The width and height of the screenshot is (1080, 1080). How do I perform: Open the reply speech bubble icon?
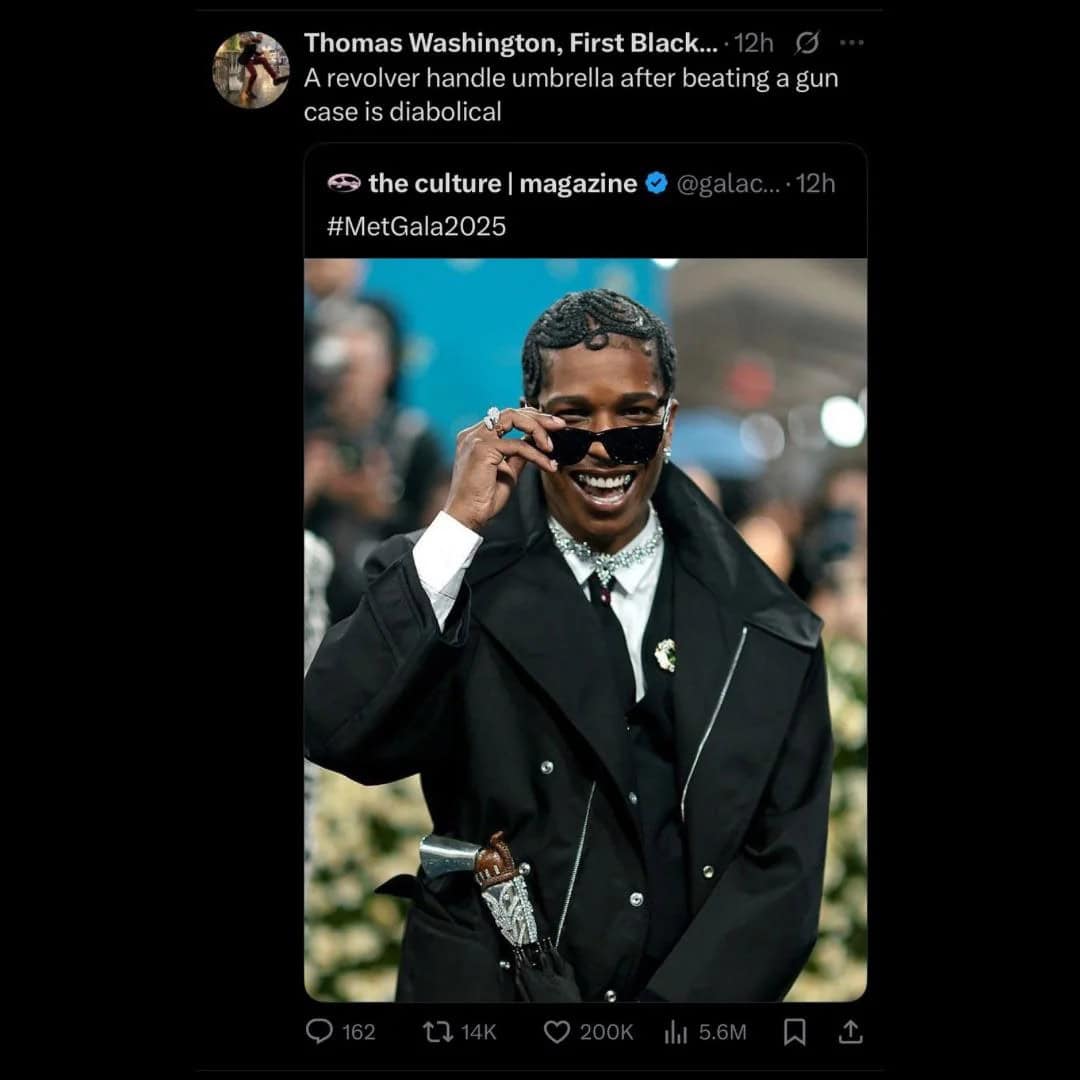tap(319, 1031)
